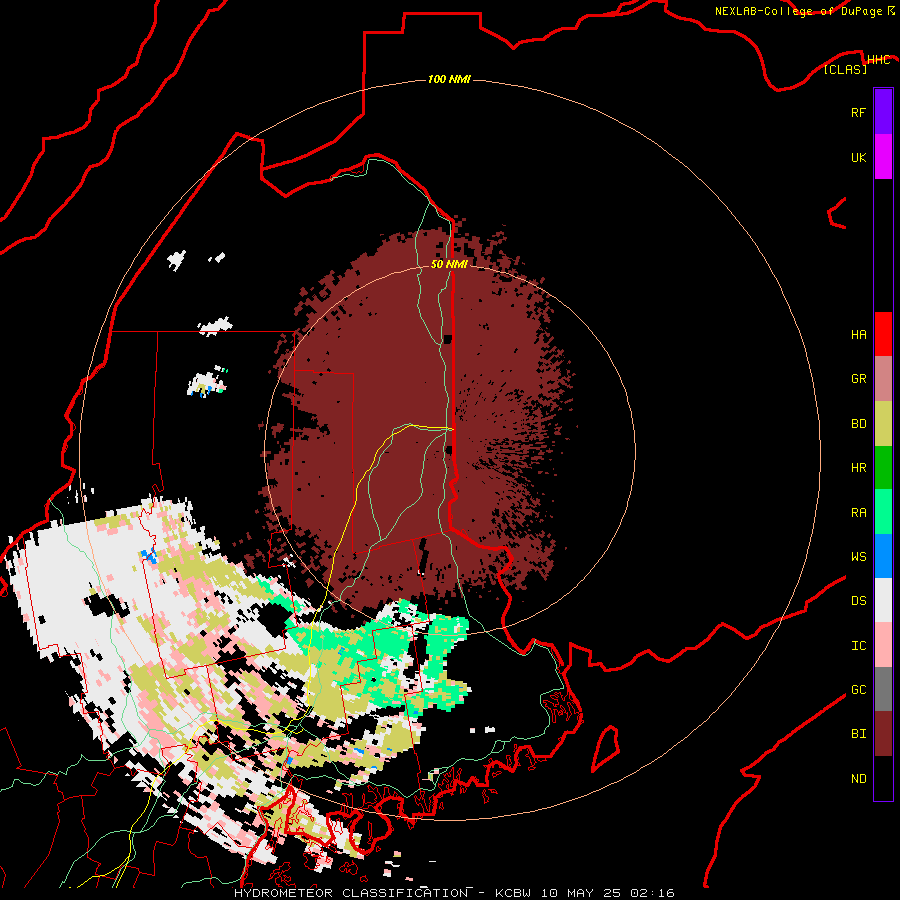
Task: Select the GR legend color block
Action: click(883, 379)
